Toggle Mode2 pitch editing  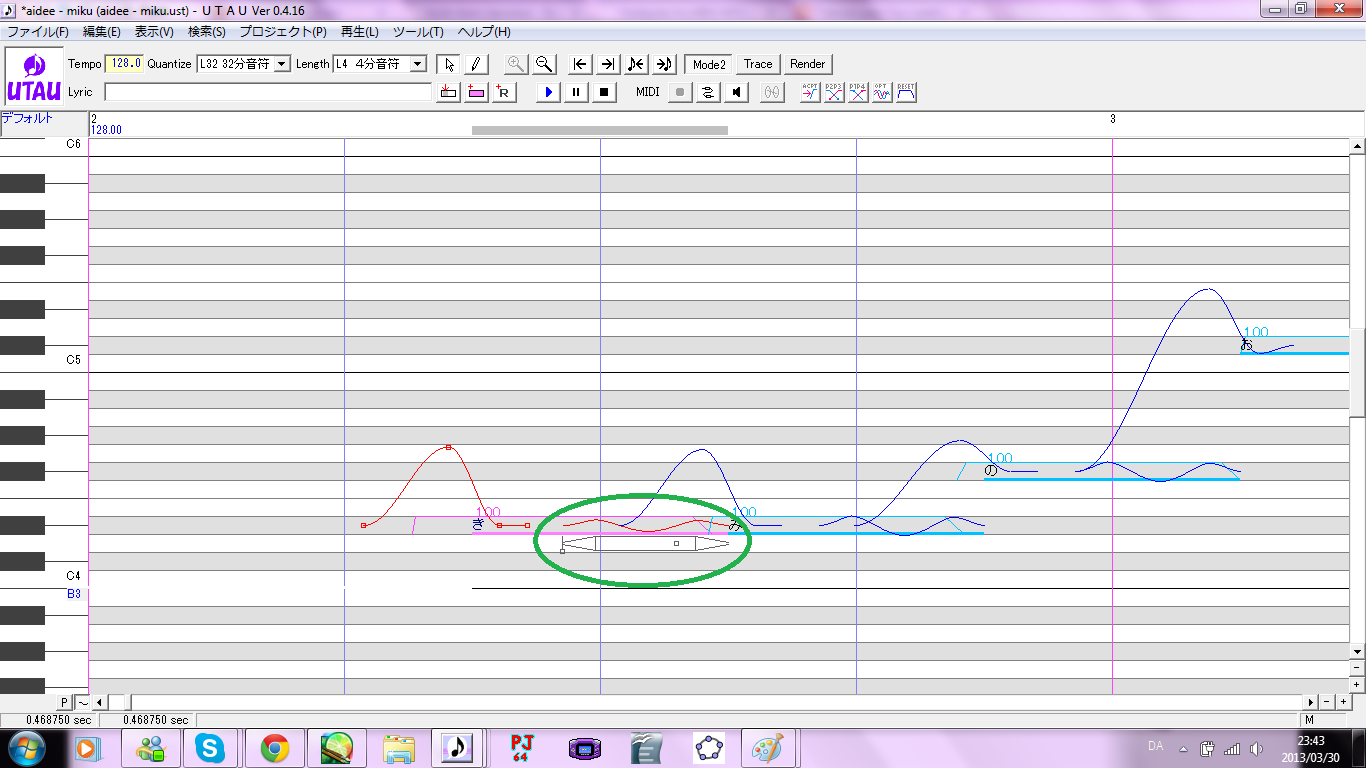(x=708, y=64)
